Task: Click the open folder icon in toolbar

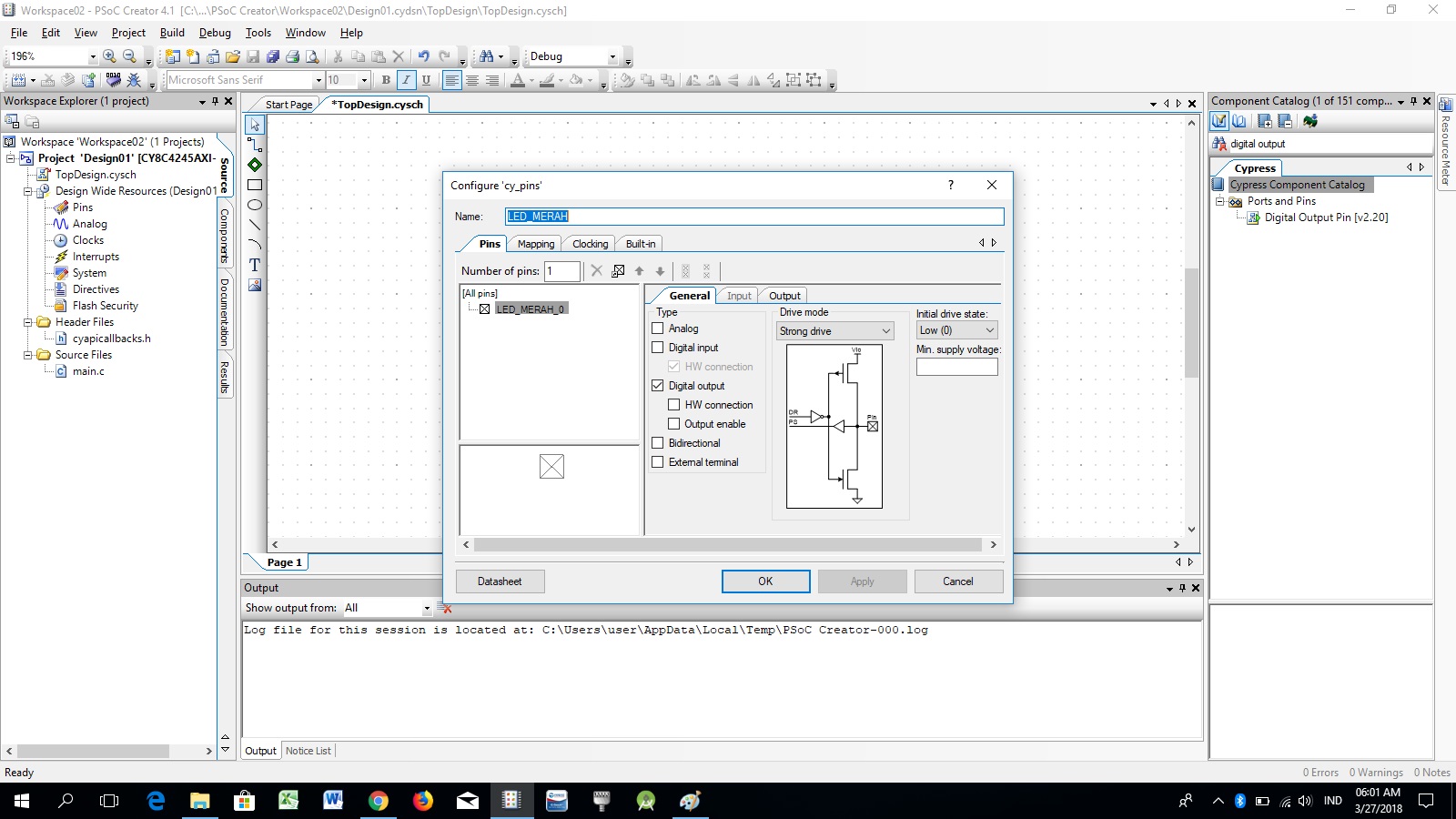Action: coord(233,56)
